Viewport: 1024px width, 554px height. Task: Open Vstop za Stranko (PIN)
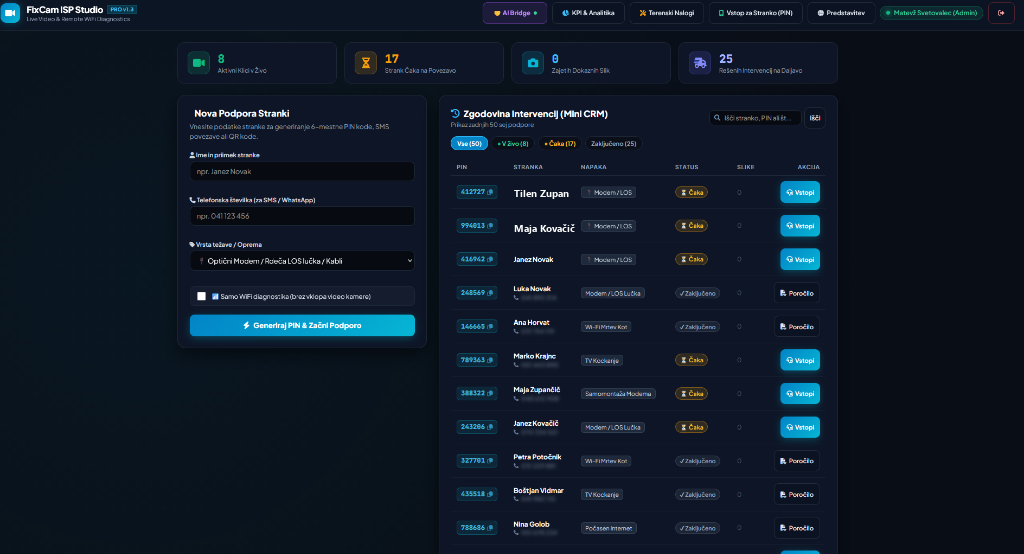(x=756, y=13)
